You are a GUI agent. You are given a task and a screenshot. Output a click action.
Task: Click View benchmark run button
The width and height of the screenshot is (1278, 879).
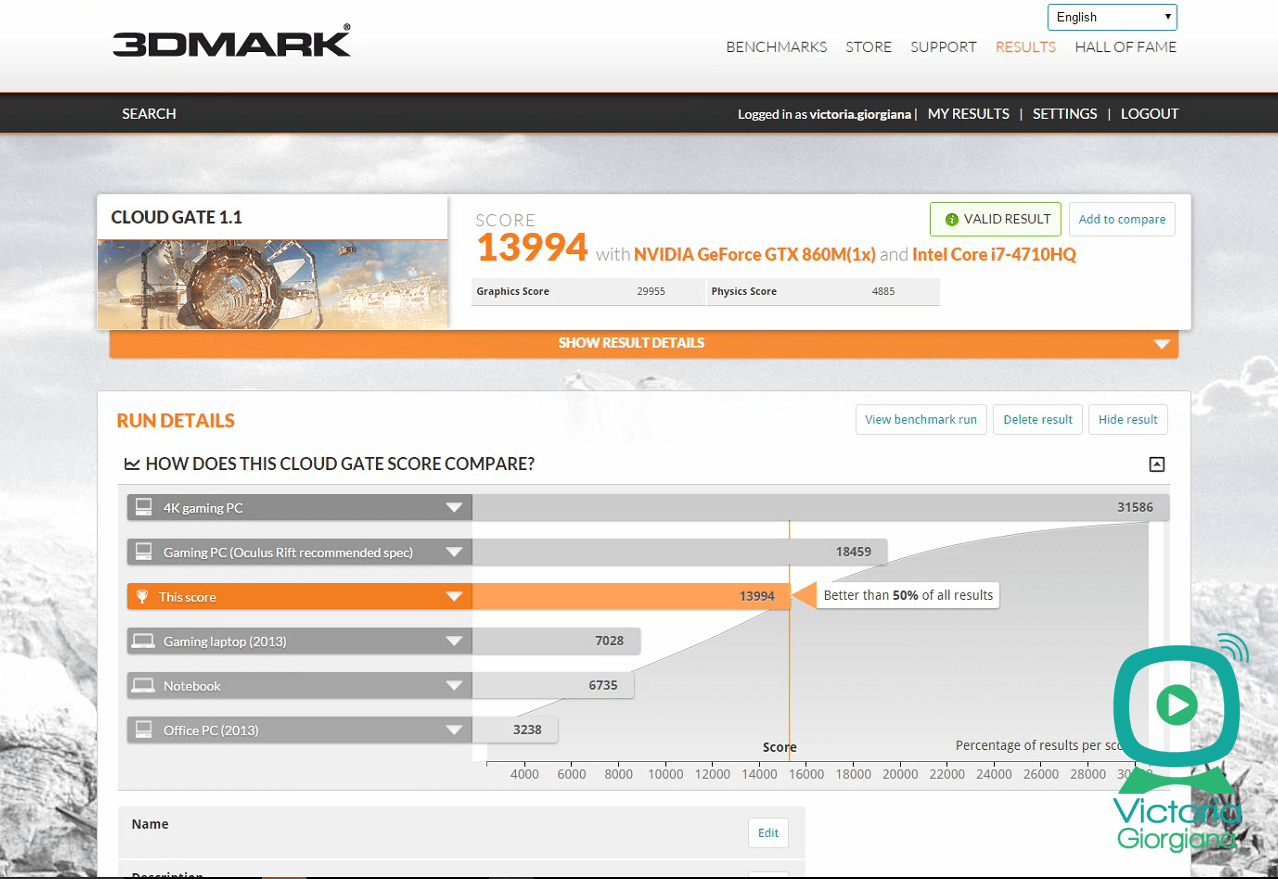[921, 419]
